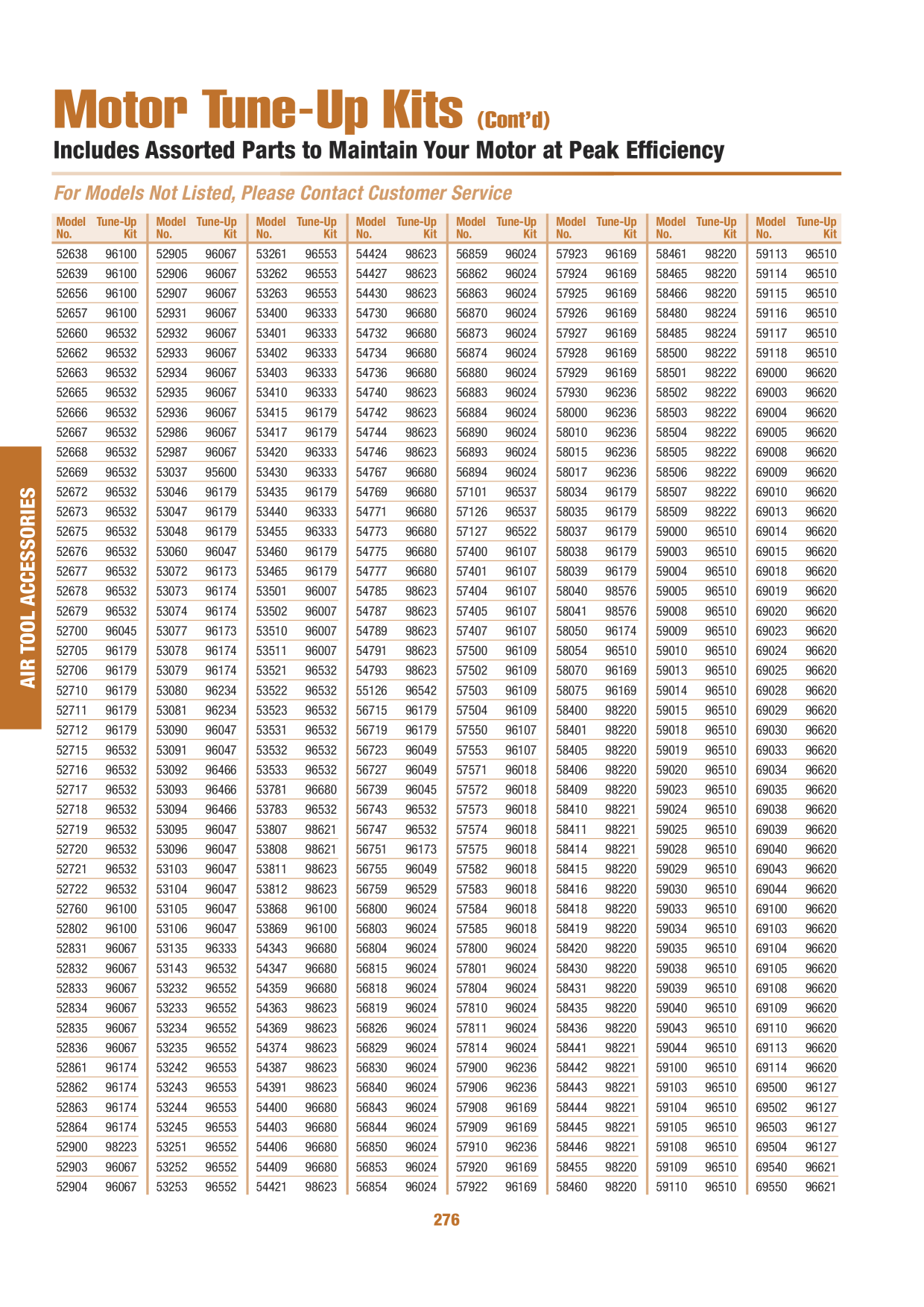
Task: Select model number 53135
Action: (x=171, y=949)
